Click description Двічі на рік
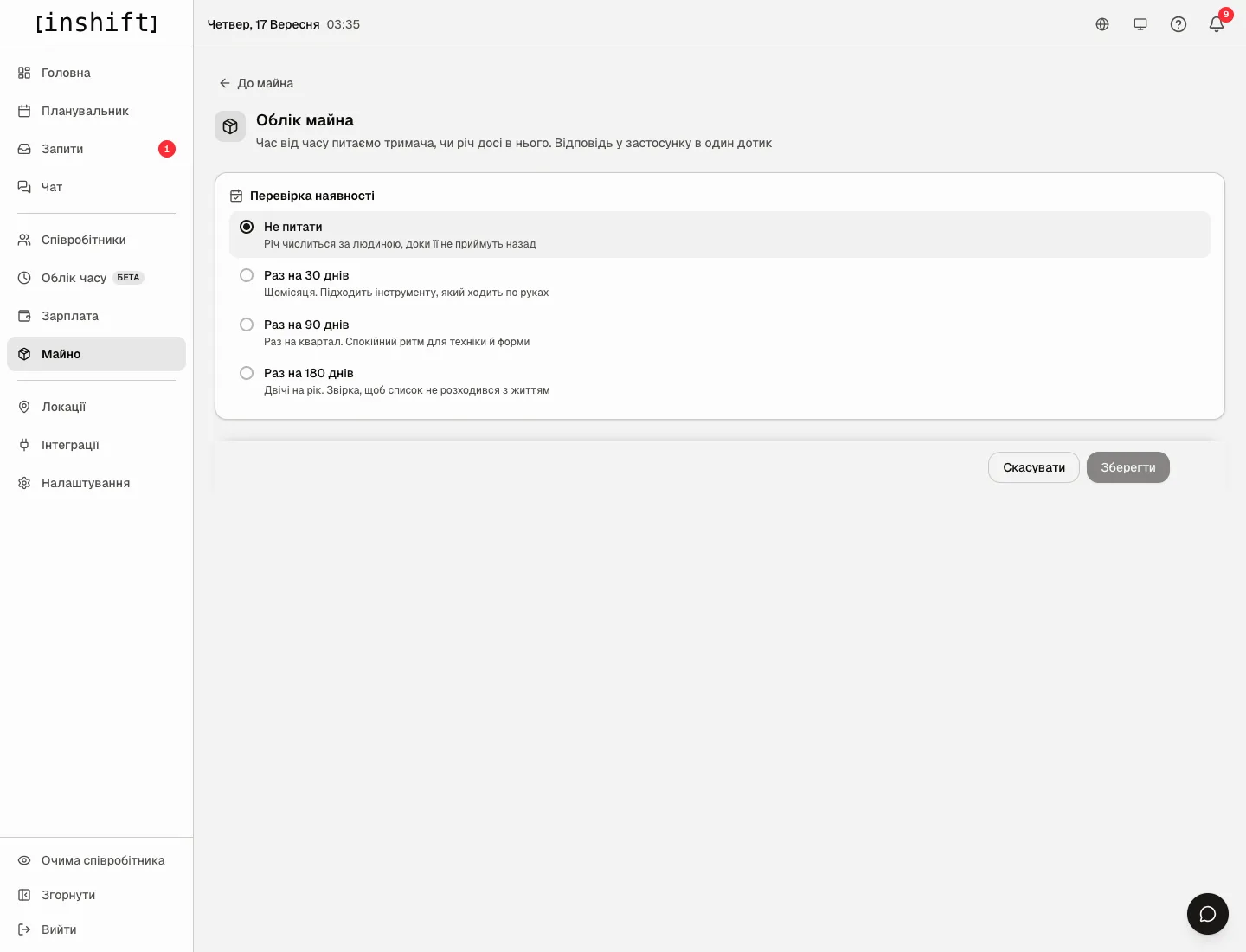This screenshot has height=952, width=1246. [407, 390]
